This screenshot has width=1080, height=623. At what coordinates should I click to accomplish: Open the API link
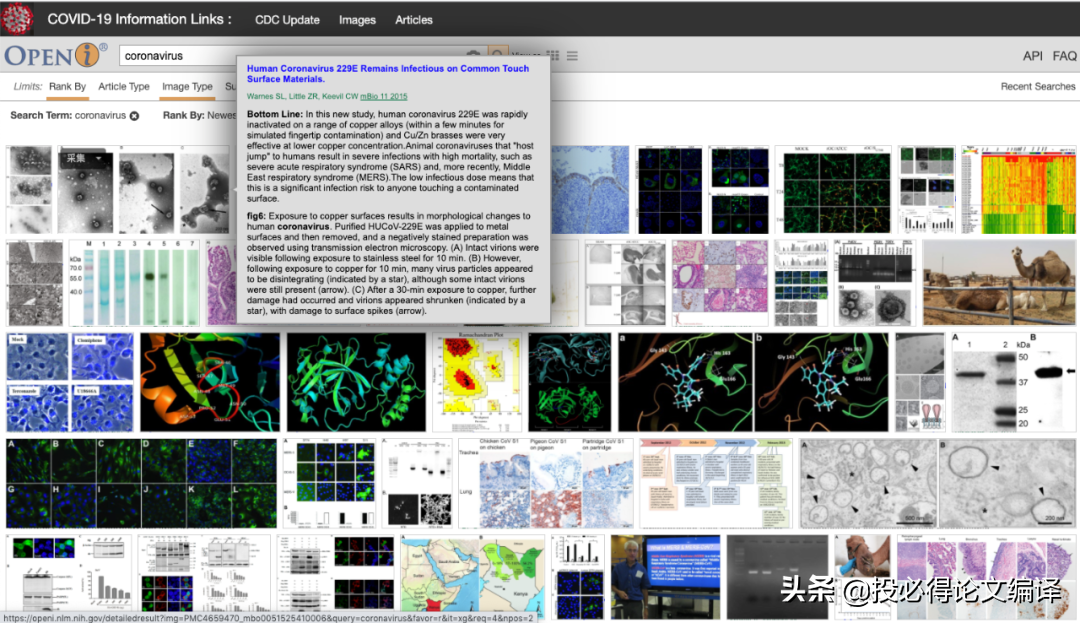tap(1032, 56)
